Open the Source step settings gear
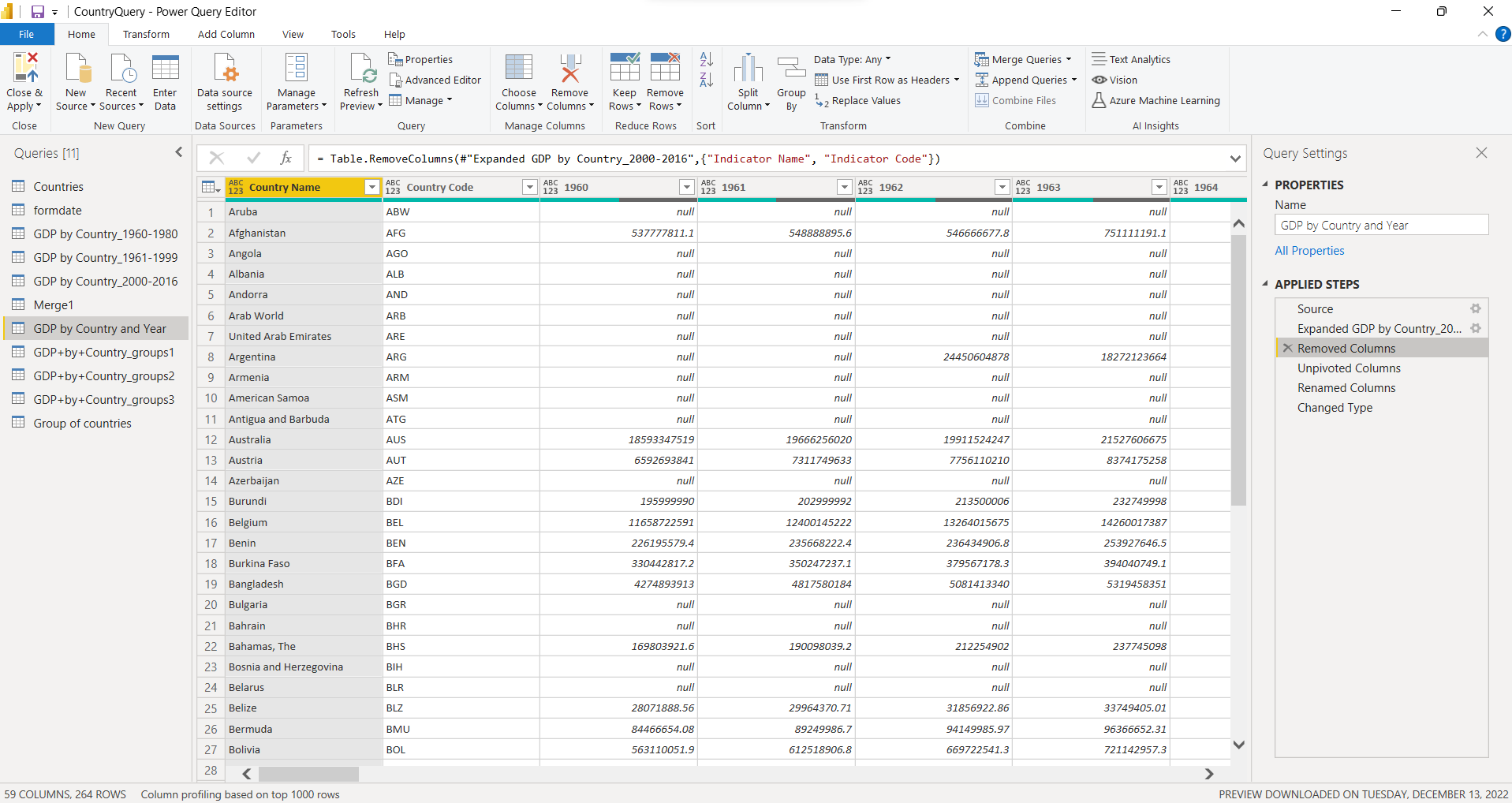The height and width of the screenshot is (803, 1512). (1475, 308)
